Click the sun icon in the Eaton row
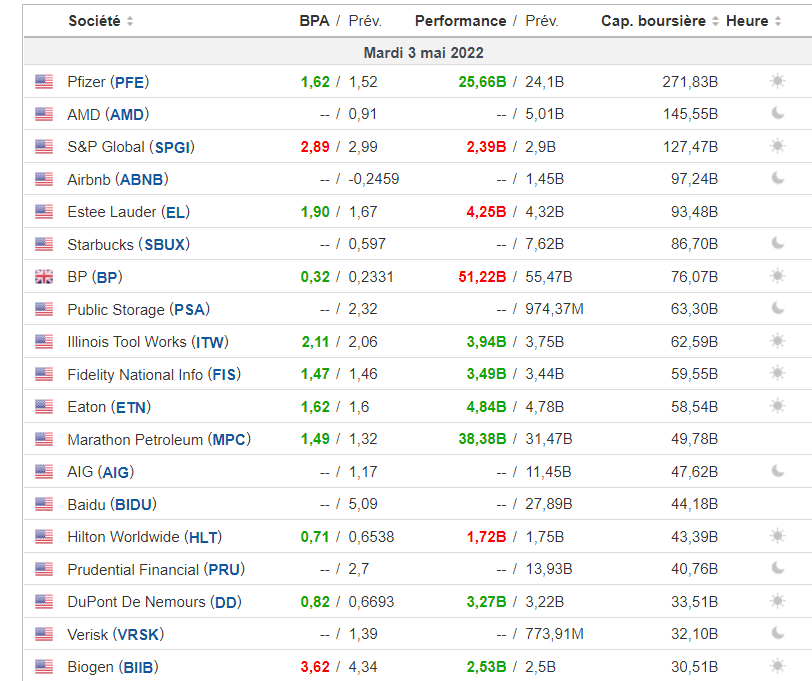This screenshot has width=812, height=681. [x=777, y=407]
